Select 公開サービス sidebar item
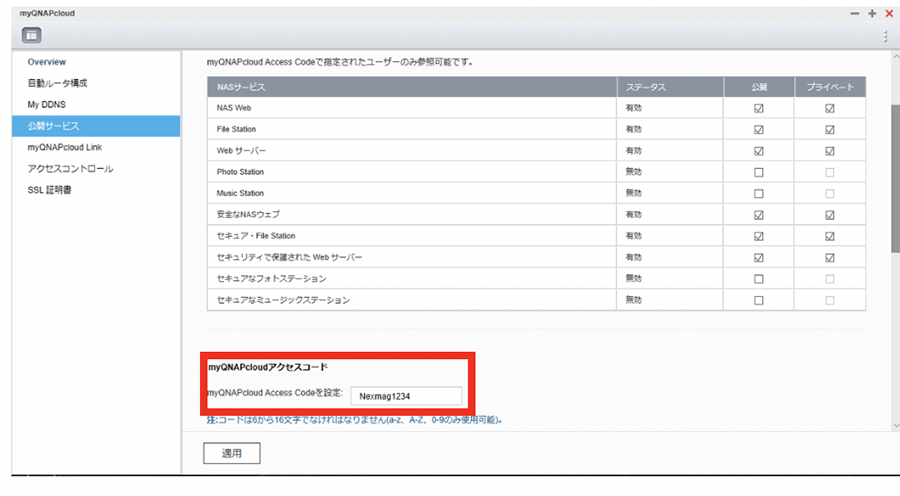The width and height of the screenshot is (900, 496). coord(96,126)
